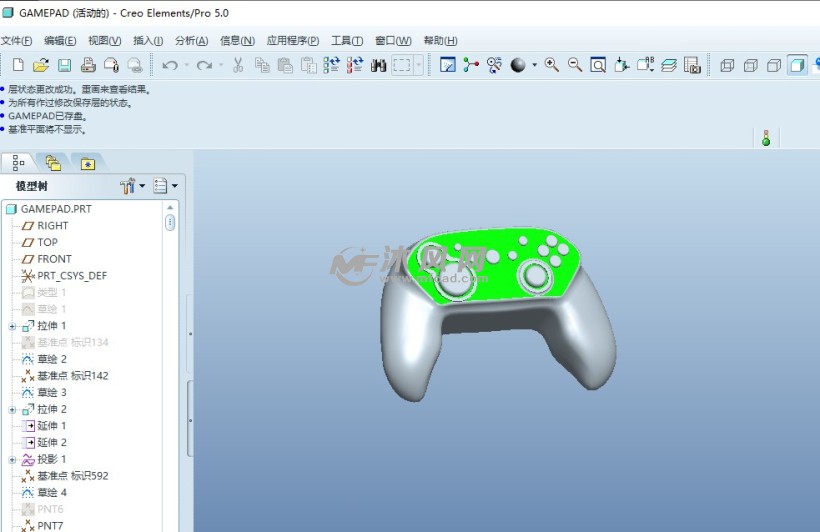The width and height of the screenshot is (820, 532).
Task: Open the layers icon in the toolbar
Action: 669,65
